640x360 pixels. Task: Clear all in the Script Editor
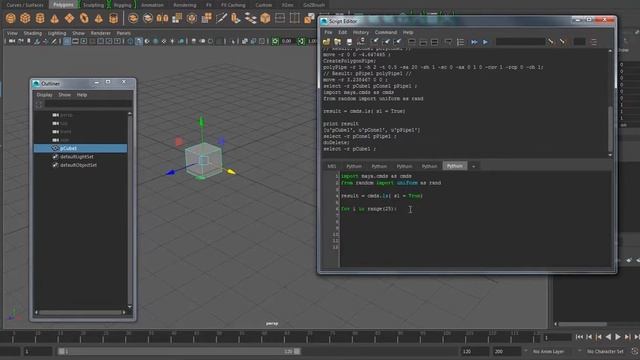[x=398, y=42]
